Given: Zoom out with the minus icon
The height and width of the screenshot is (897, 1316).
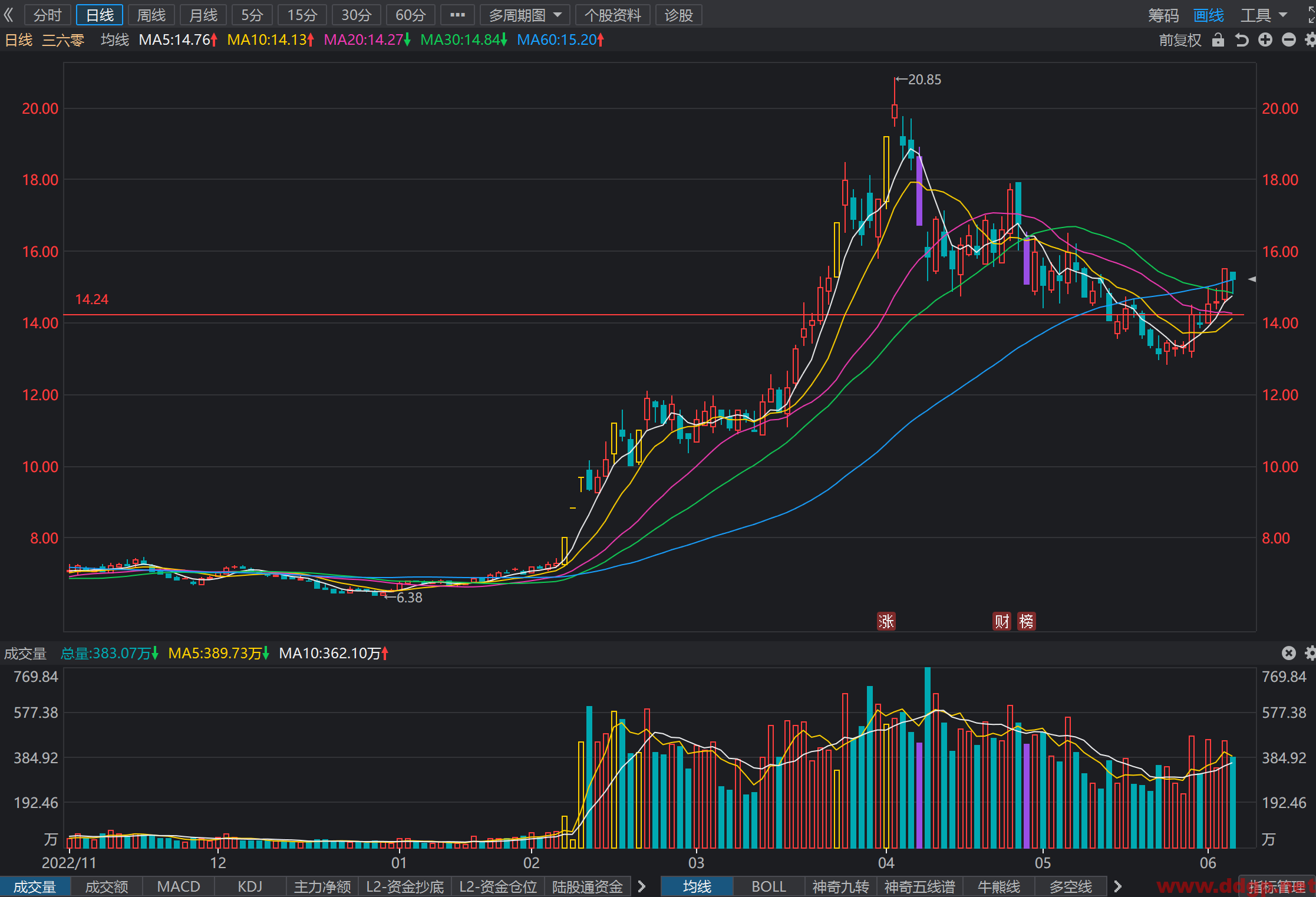Looking at the screenshot, I should click(x=1289, y=39).
